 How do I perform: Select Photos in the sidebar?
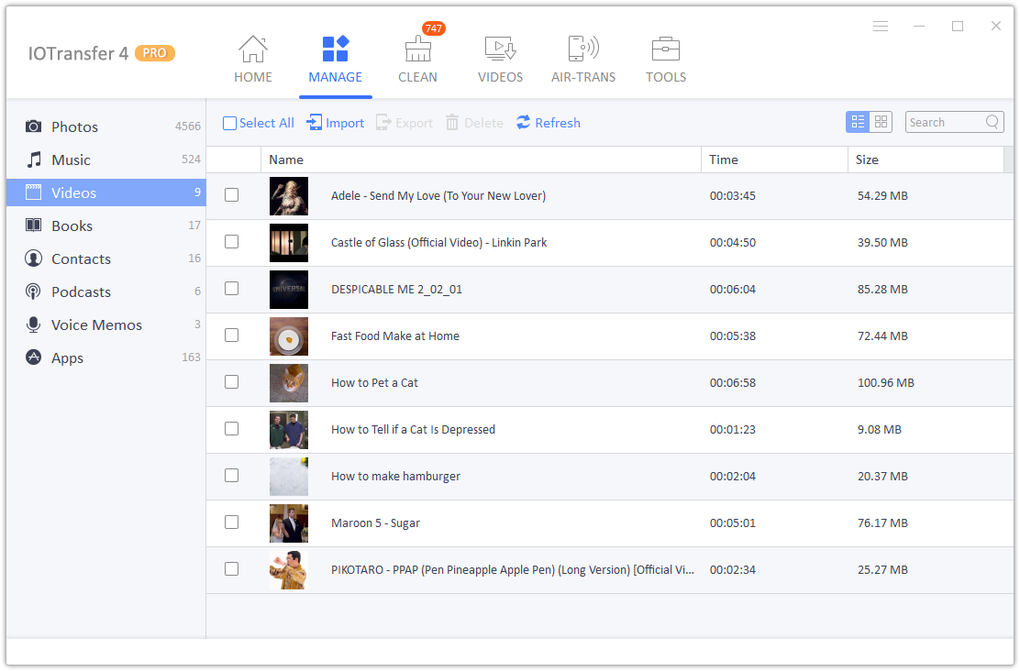106,126
